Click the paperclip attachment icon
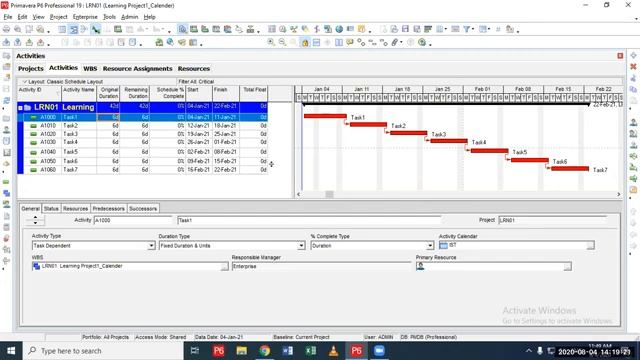 point(395,42)
